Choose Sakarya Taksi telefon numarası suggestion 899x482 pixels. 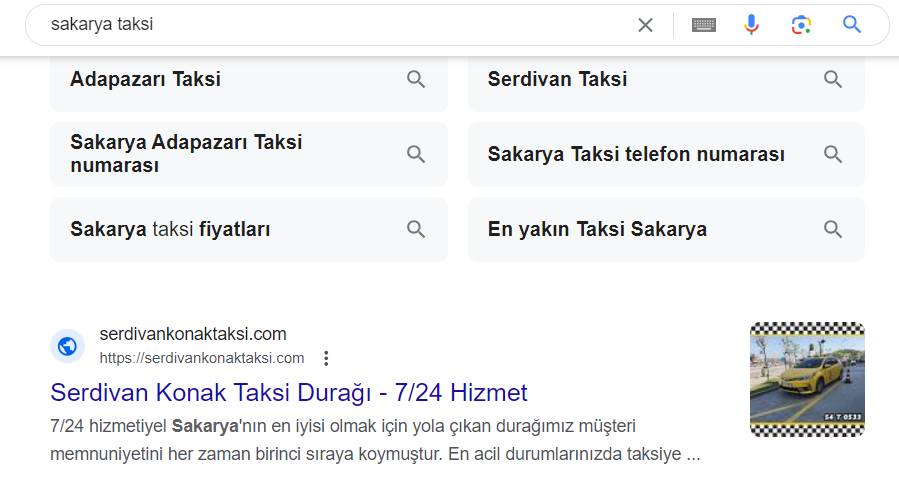666,154
